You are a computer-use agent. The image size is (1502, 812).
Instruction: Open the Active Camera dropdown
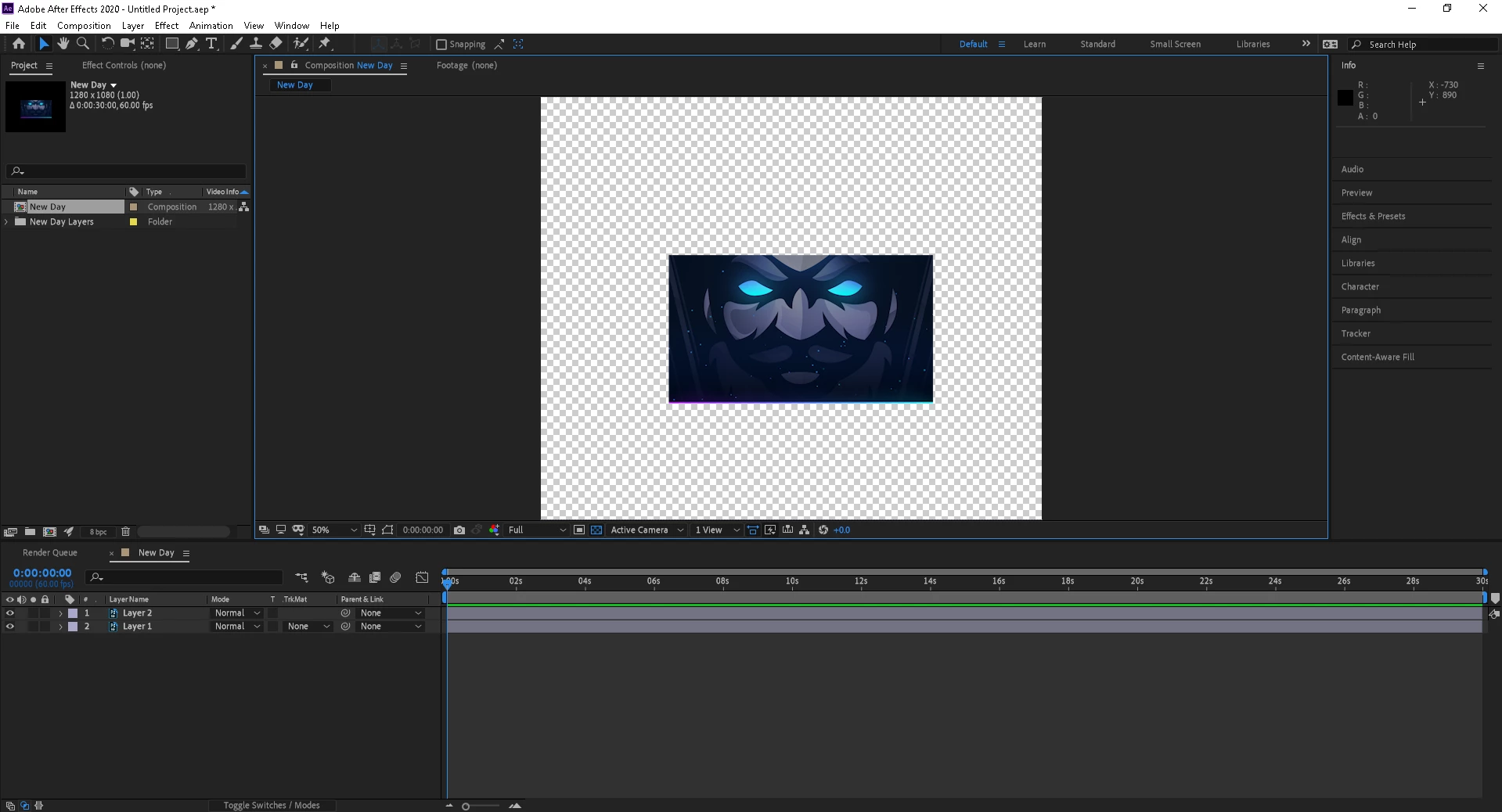pyautogui.click(x=647, y=530)
